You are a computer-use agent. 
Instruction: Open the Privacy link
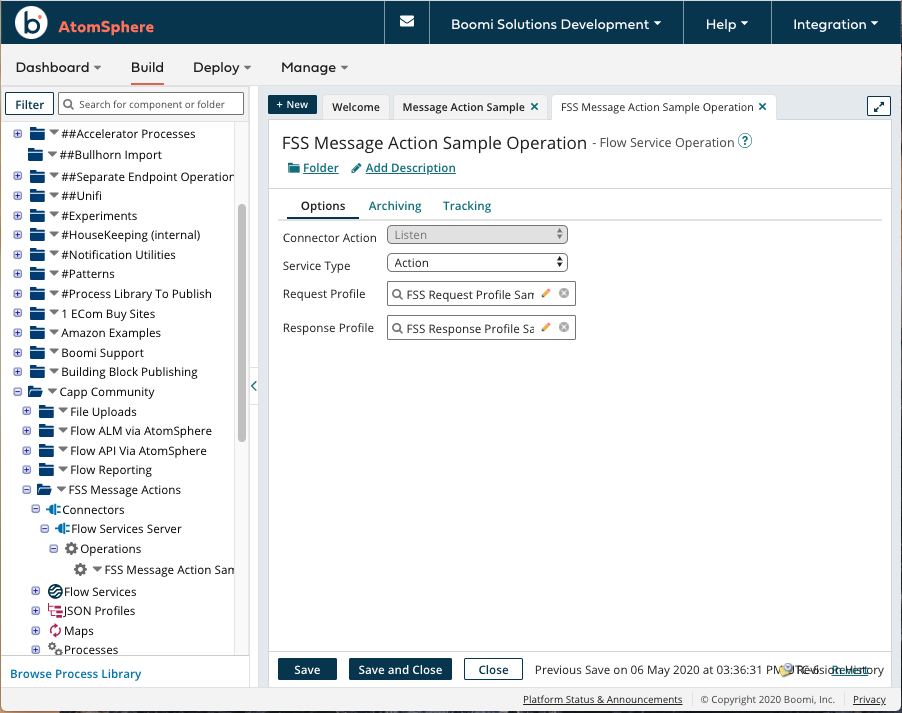point(869,699)
